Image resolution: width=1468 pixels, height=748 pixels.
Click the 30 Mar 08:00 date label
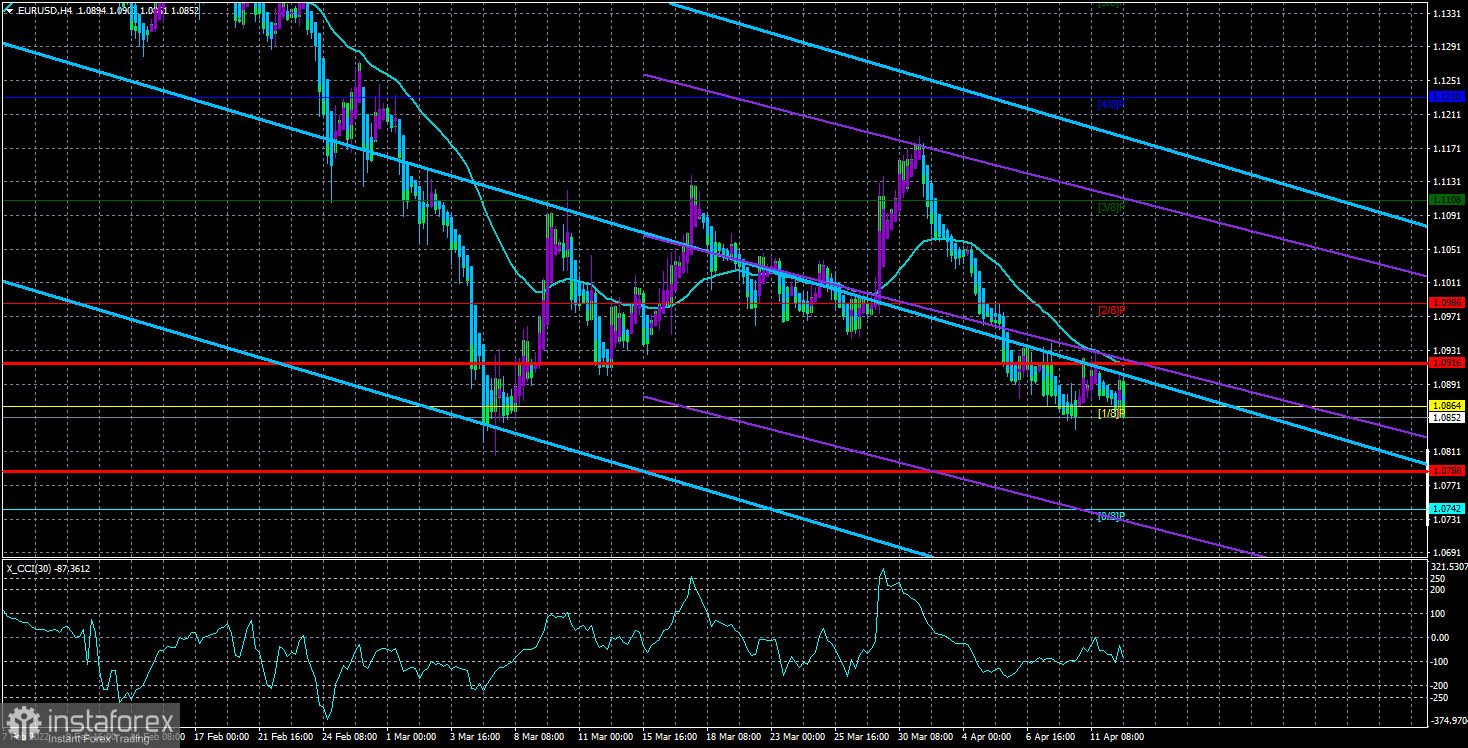pyautogui.click(x=924, y=736)
